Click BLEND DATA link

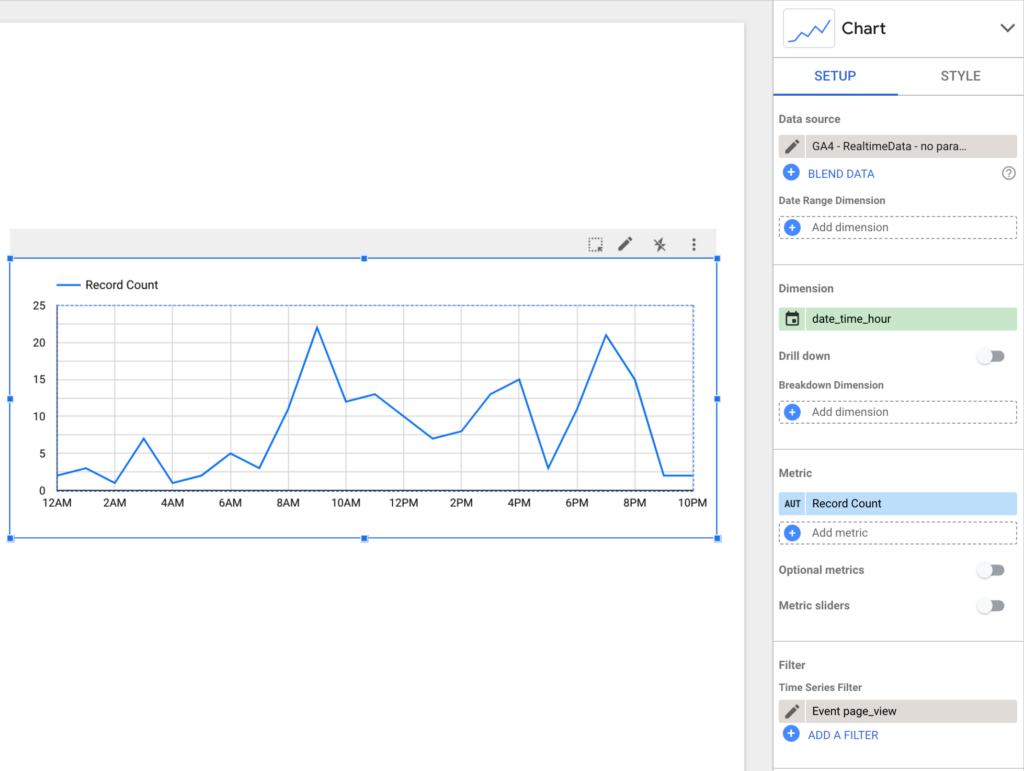[x=840, y=174]
